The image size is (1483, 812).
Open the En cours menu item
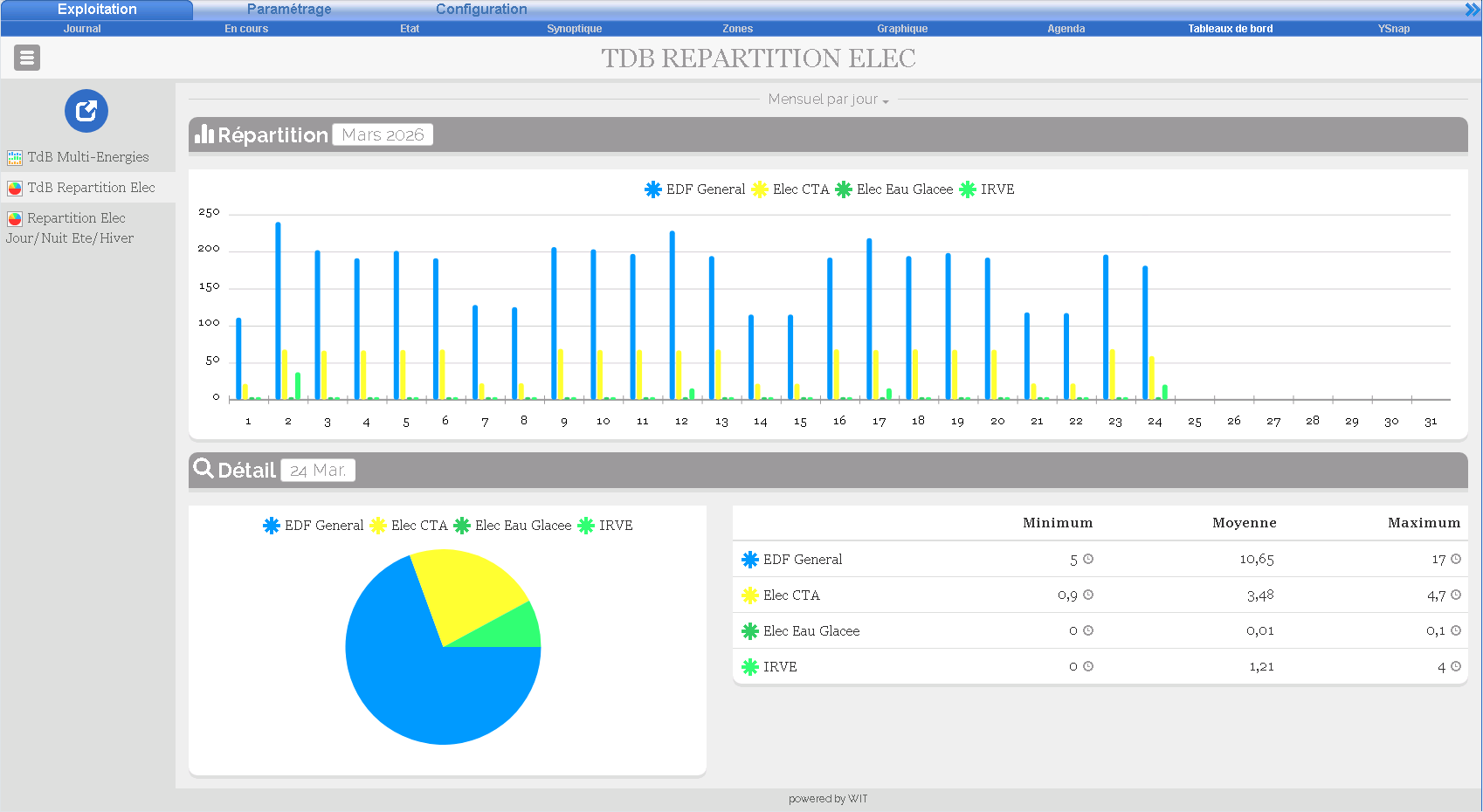pyautogui.click(x=246, y=29)
